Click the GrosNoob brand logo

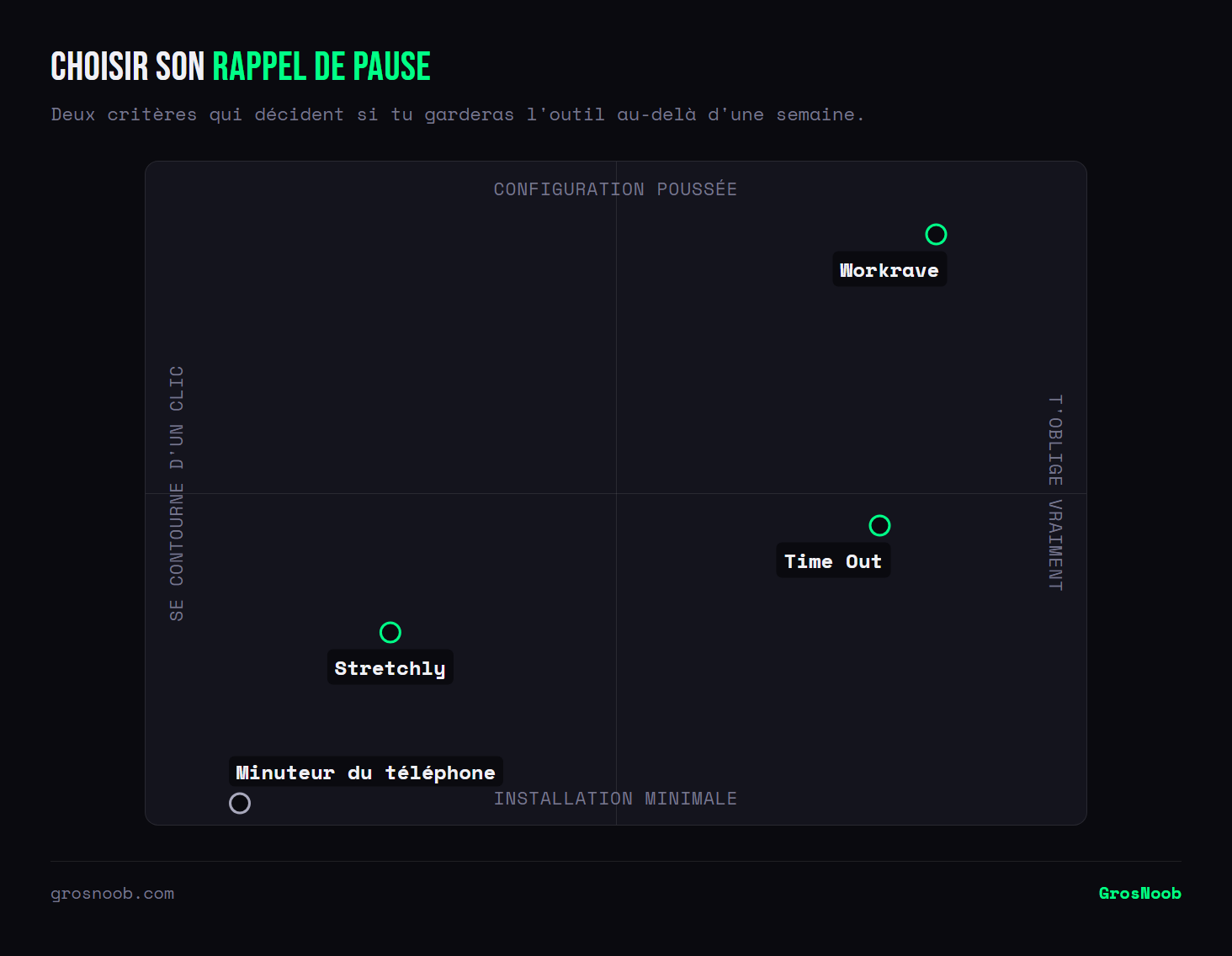click(1139, 893)
